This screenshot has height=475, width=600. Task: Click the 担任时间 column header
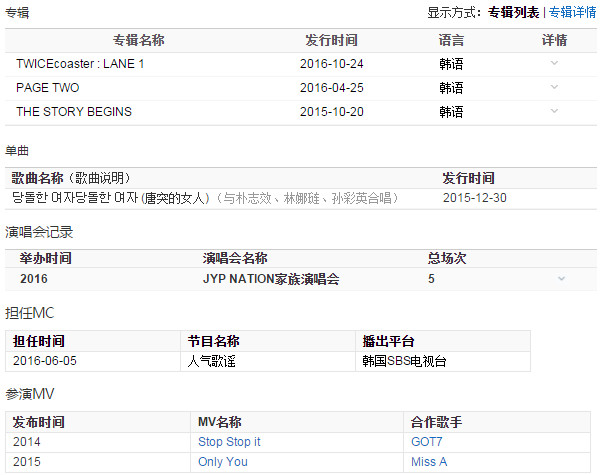pyautogui.click(x=39, y=341)
